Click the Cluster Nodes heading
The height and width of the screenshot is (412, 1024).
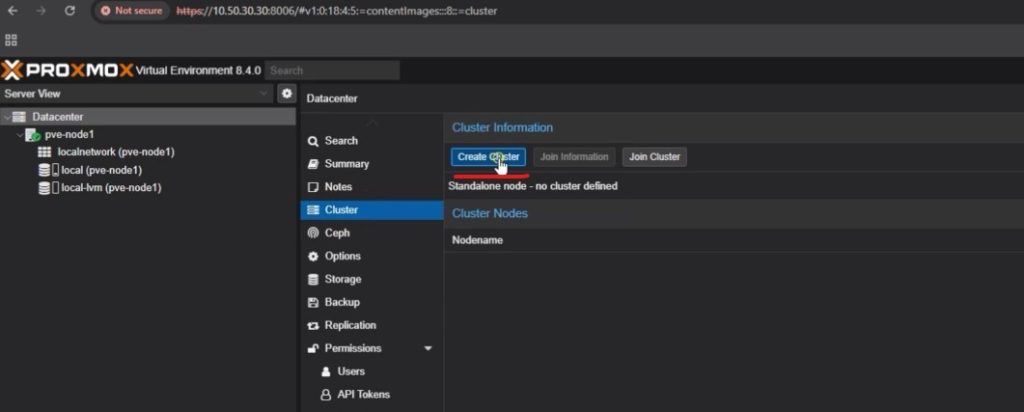[490, 214]
